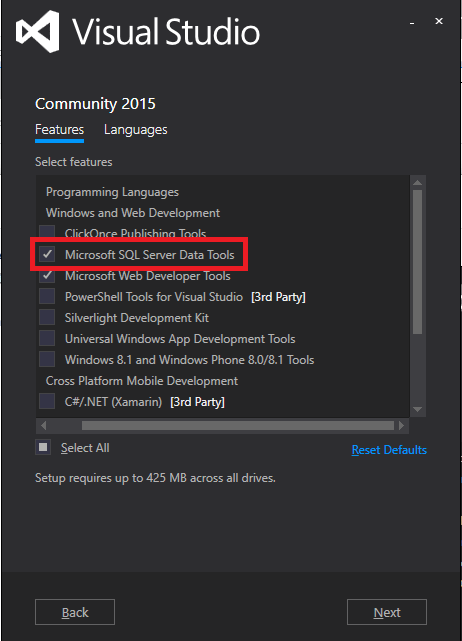Viewport: 462px width, 641px height.
Task: Click the horizontal scrollbar thumb
Action: click(238, 426)
